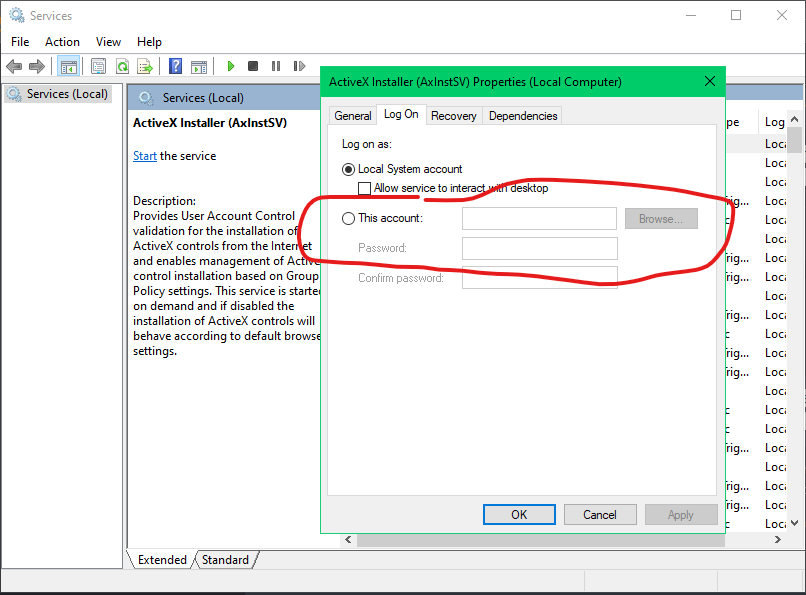Open the Action menu
Screen dimensions: 806x595
pyautogui.click(x=62, y=42)
